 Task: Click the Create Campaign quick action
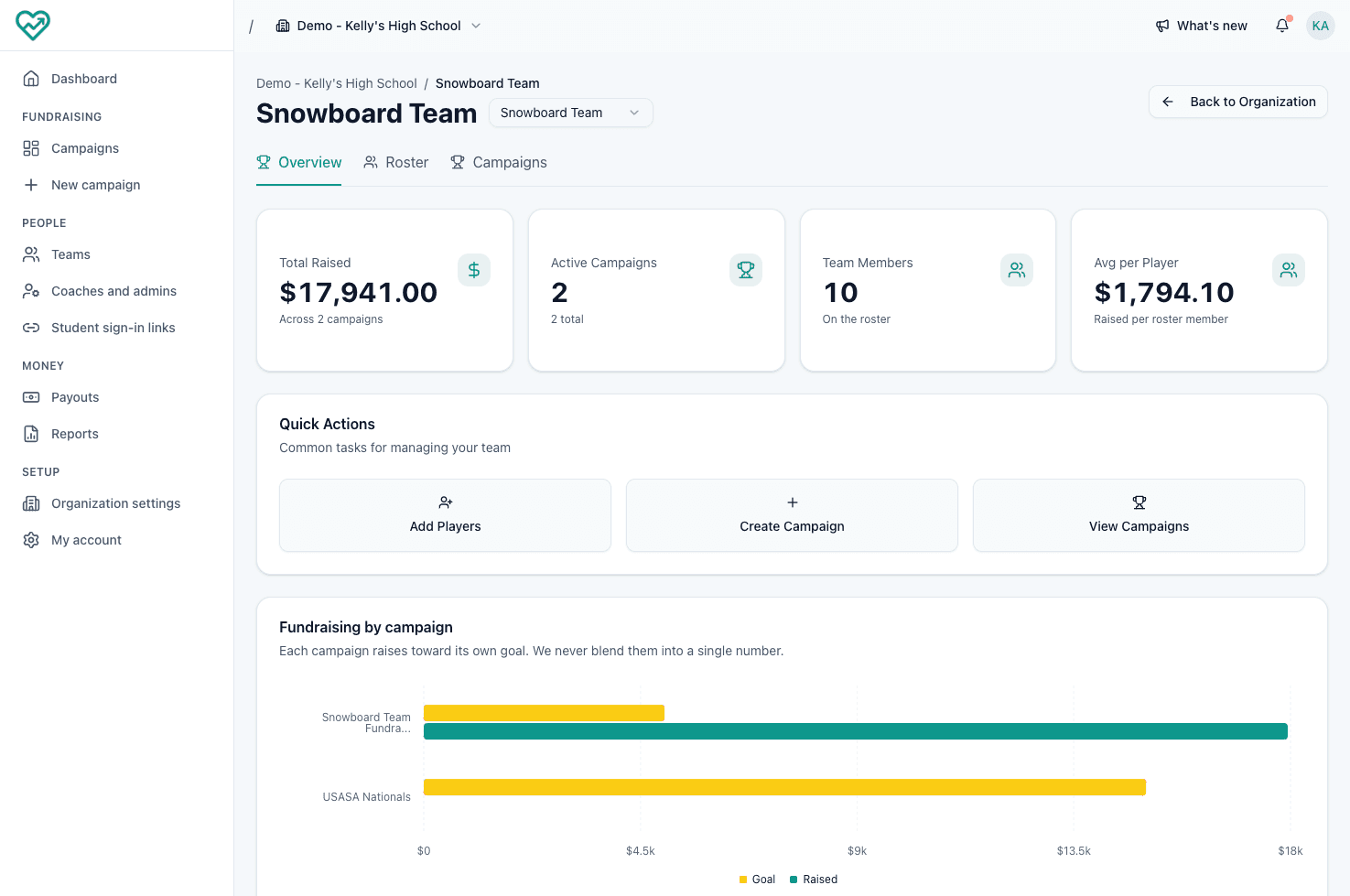click(792, 515)
